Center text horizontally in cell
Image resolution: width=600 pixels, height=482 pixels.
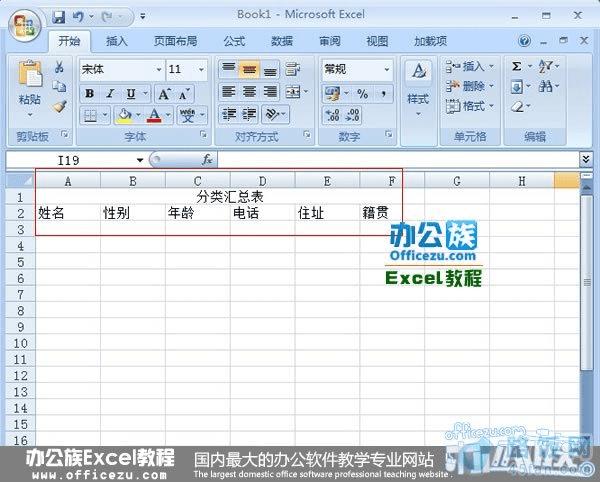coord(249,92)
